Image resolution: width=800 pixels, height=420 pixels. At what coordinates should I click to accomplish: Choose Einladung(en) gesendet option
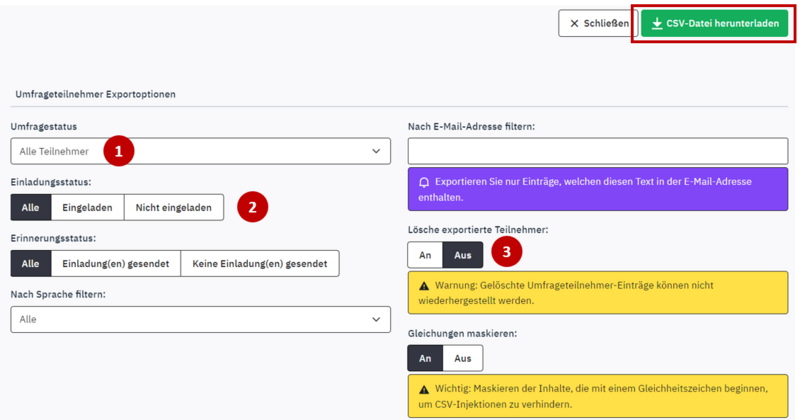[x=116, y=263]
